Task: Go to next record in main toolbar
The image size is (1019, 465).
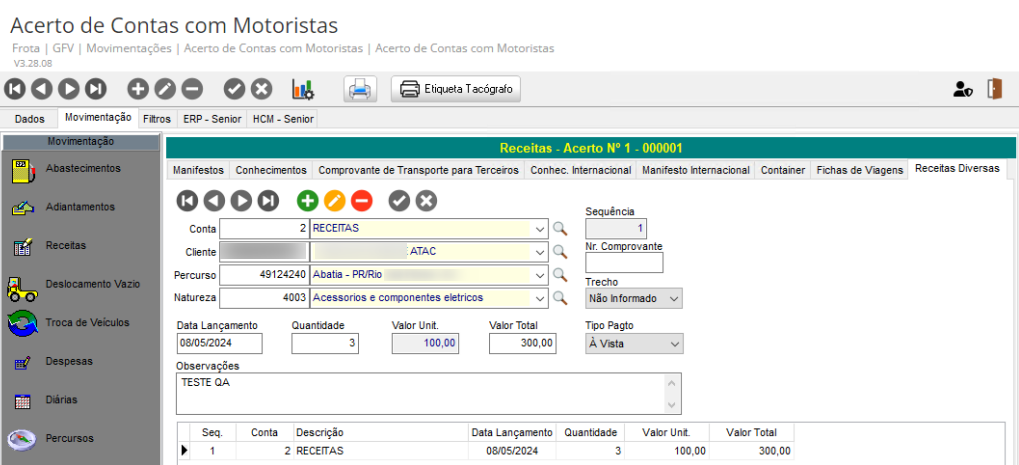Action: pos(70,89)
